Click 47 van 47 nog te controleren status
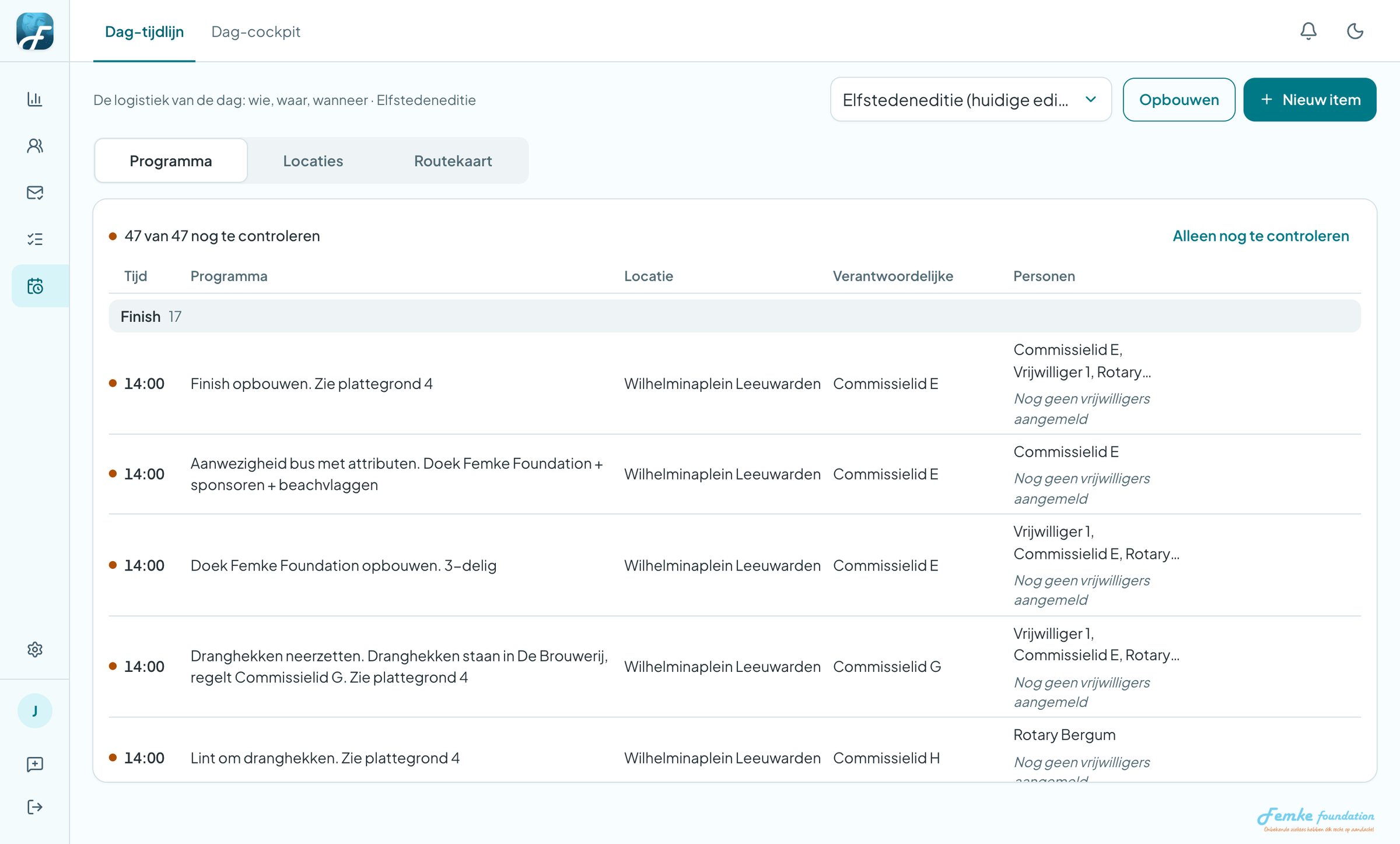Image resolution: width=1400 pixels, height=844 pixels. point(222,236)
